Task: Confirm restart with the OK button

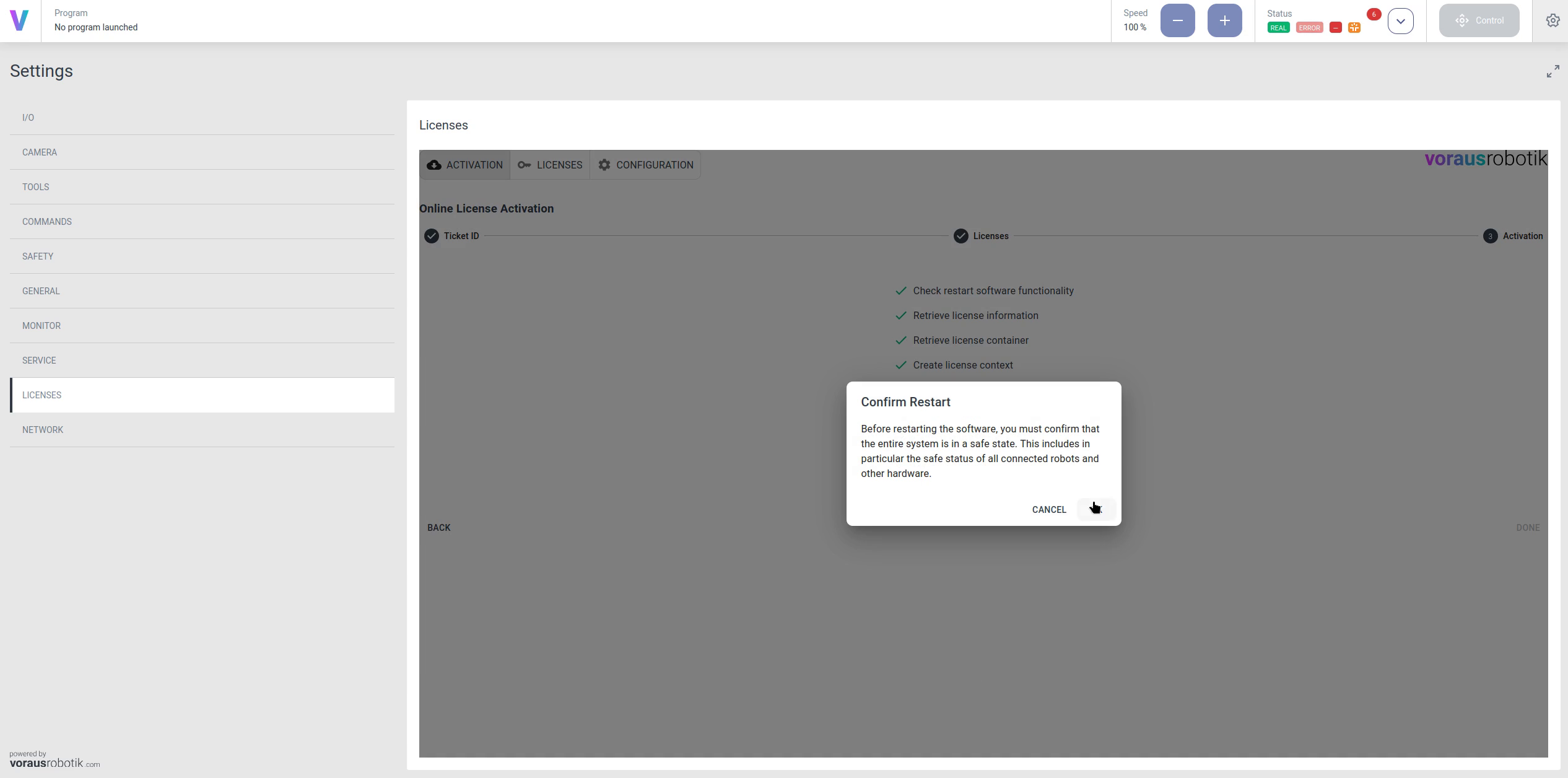Action: click(1096, 509)
